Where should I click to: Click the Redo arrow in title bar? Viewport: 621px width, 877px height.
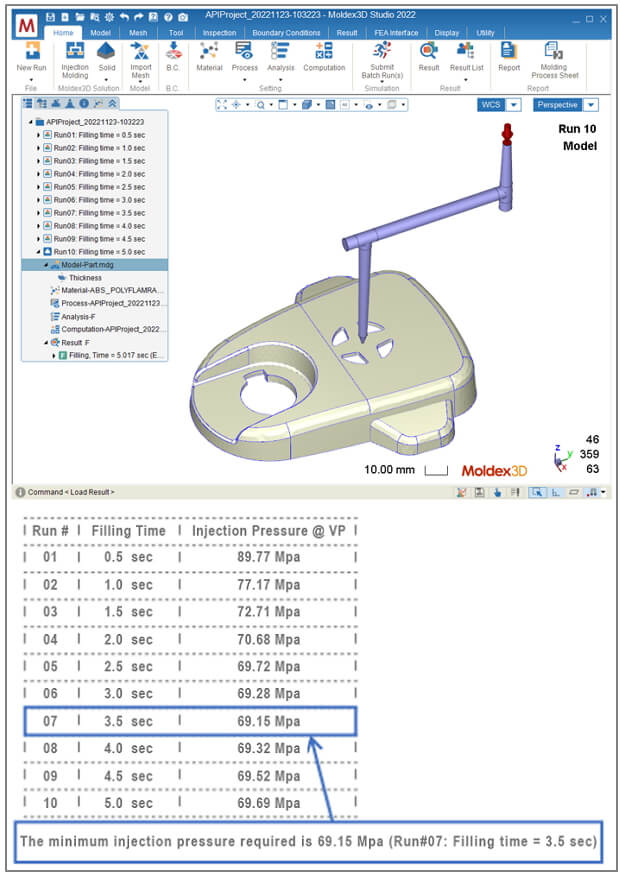point(139,17)
